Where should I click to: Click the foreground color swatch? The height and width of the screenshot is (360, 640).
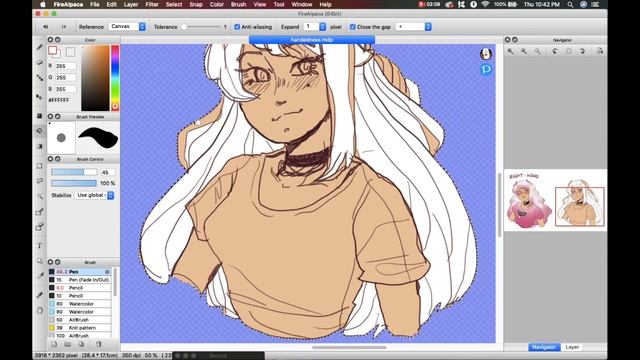click(52, 50)
